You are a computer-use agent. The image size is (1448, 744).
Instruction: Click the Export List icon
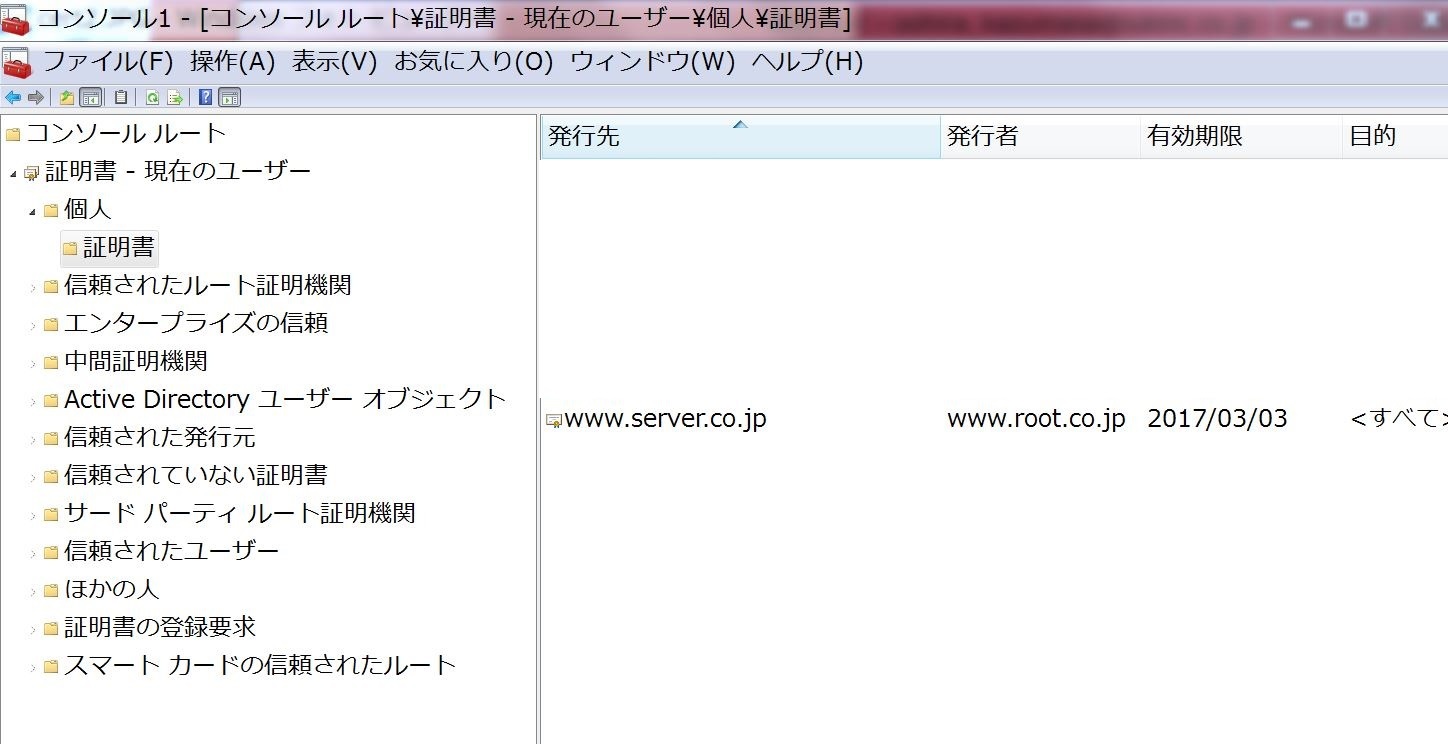(x=174, y=97)
